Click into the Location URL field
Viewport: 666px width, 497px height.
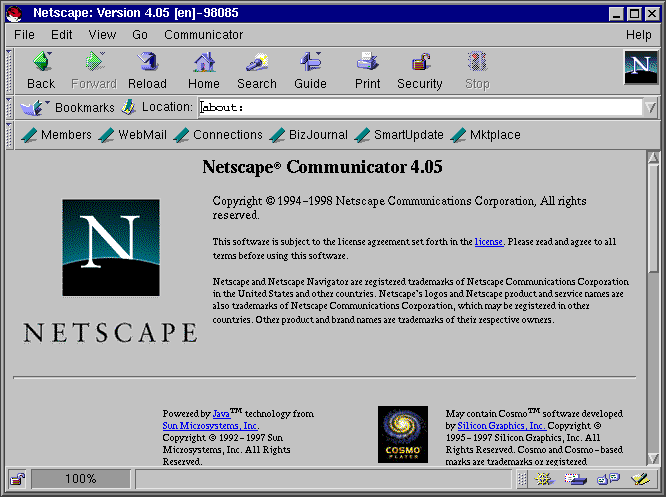420,107
